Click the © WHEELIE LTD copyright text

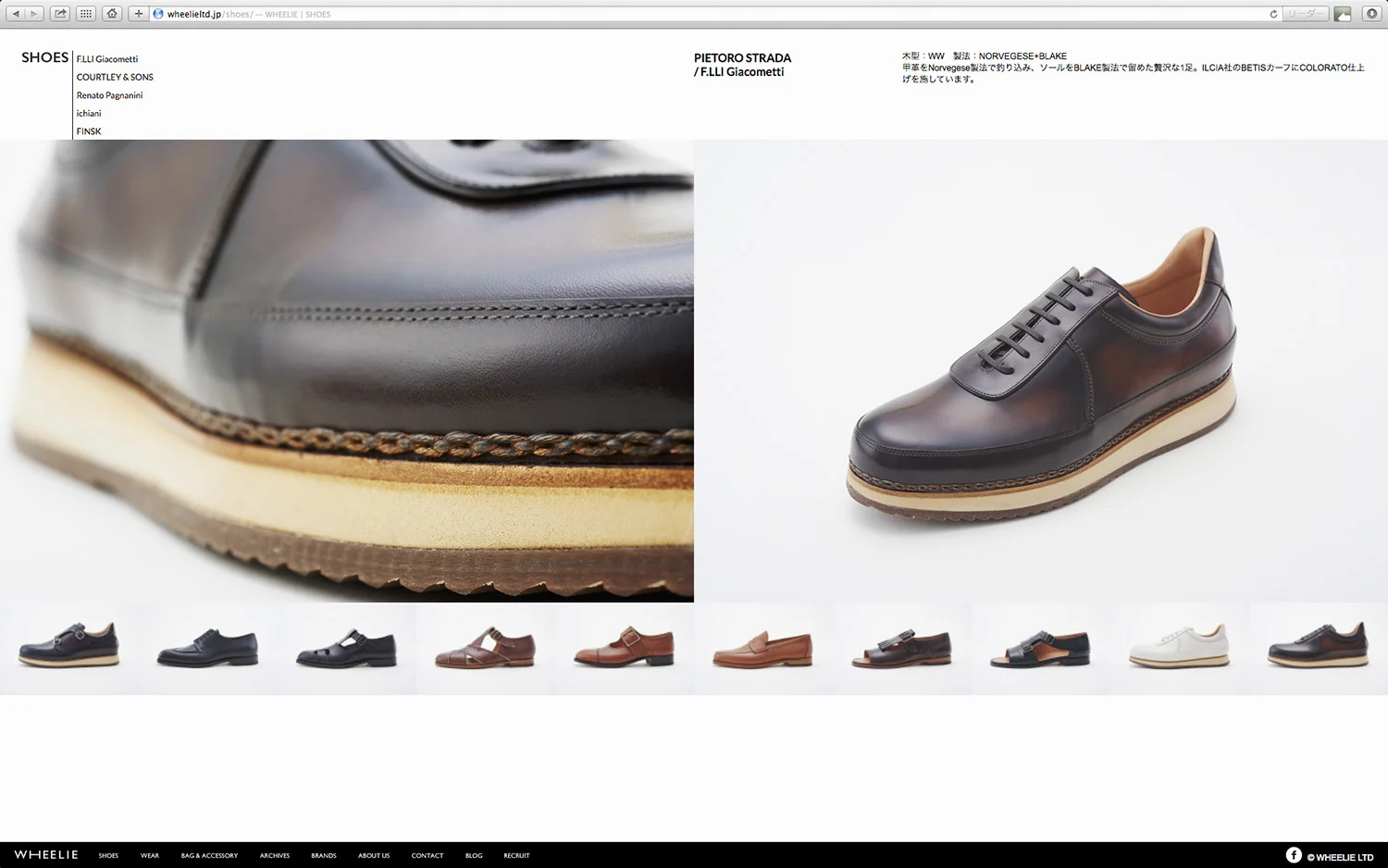coord(1340,858)
